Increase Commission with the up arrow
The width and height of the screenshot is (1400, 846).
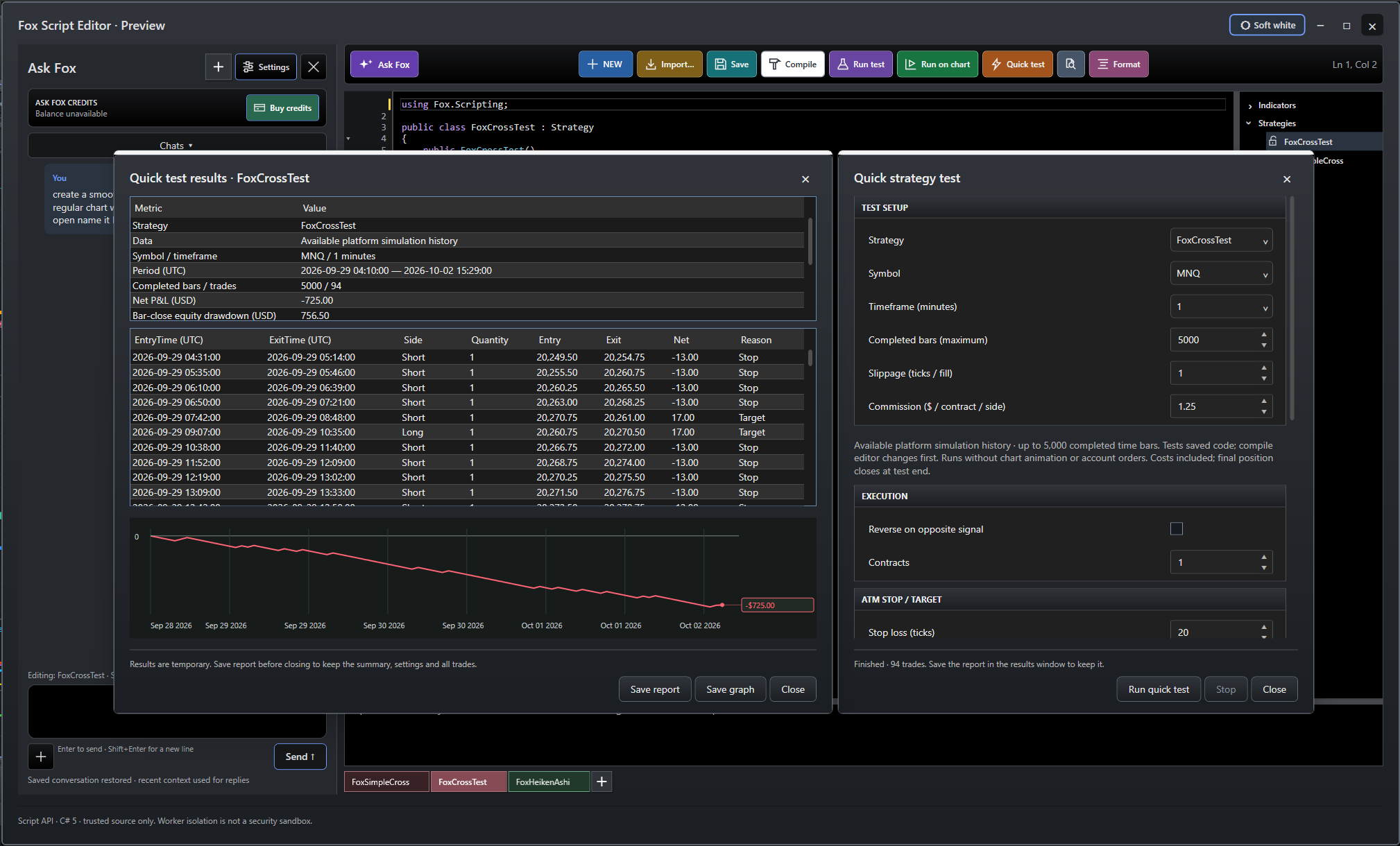[x=1264, y=402]
